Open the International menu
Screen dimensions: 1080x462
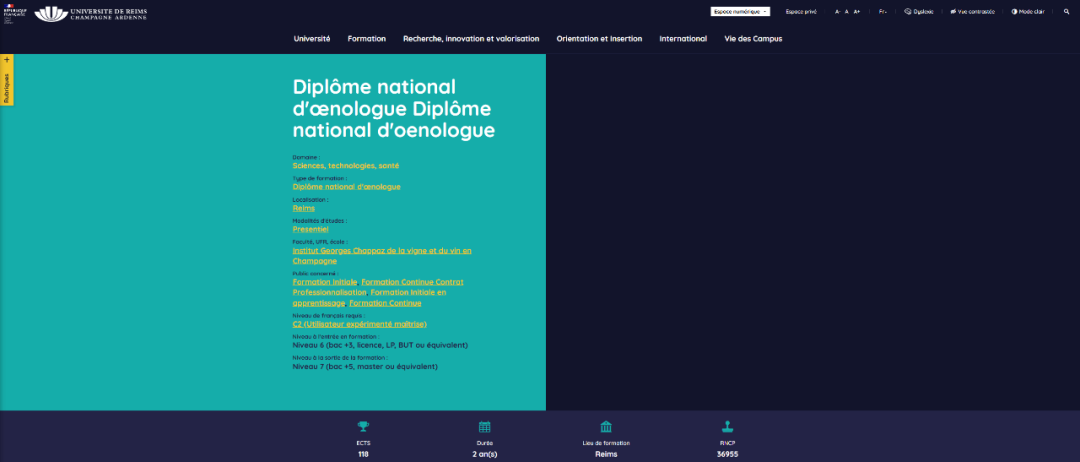tap(683, 39)
